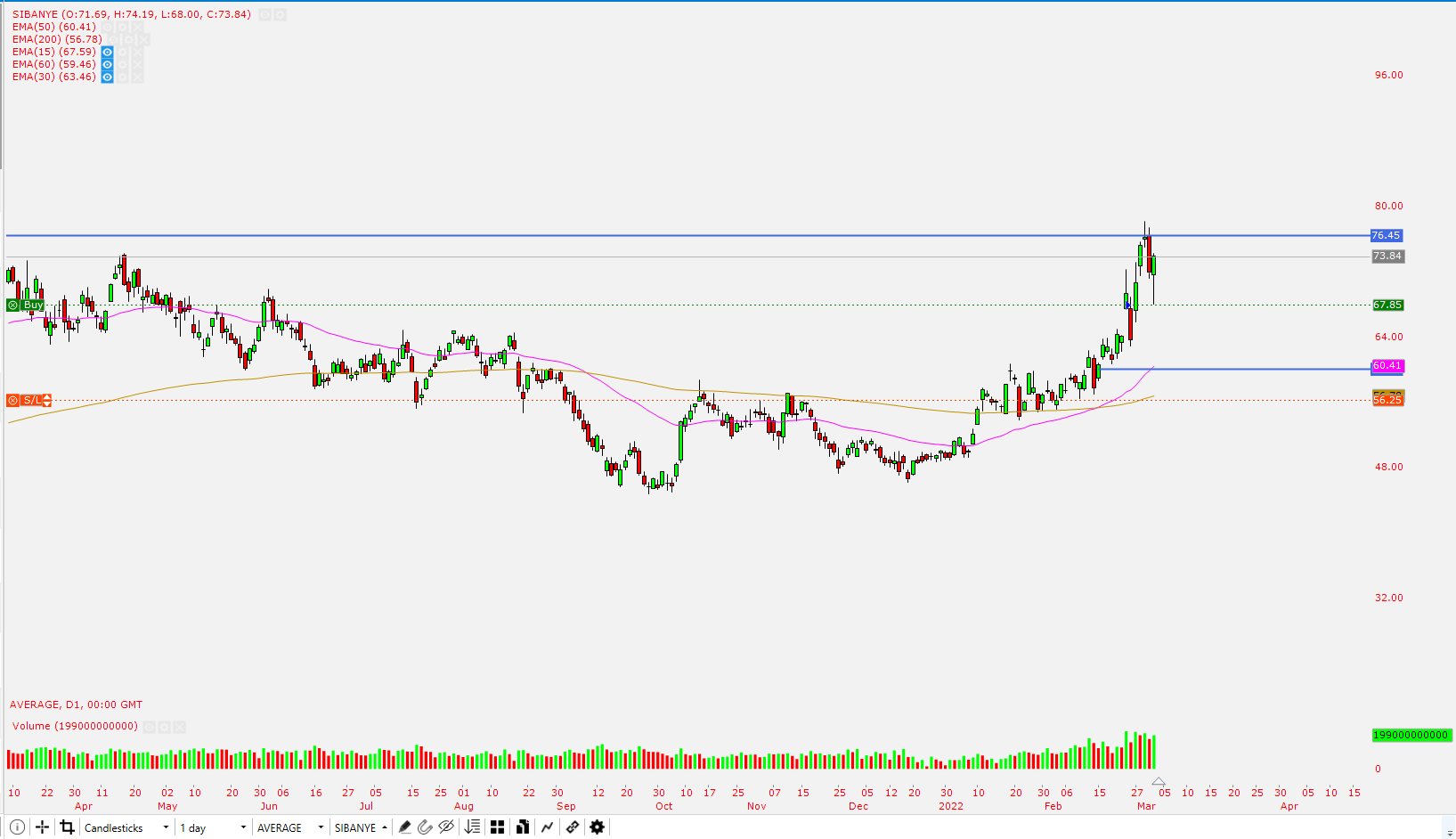Open chart settings gear in toolbar
Image resolution: width=1456 pixels, height=839 pixels.
click(x=598, y=827)
